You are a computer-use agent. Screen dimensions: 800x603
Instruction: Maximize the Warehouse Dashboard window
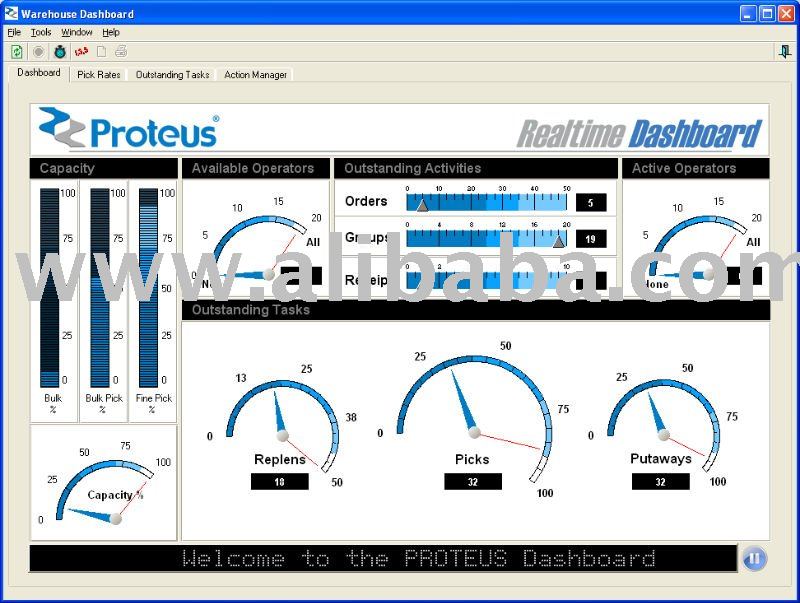[767, 13]
